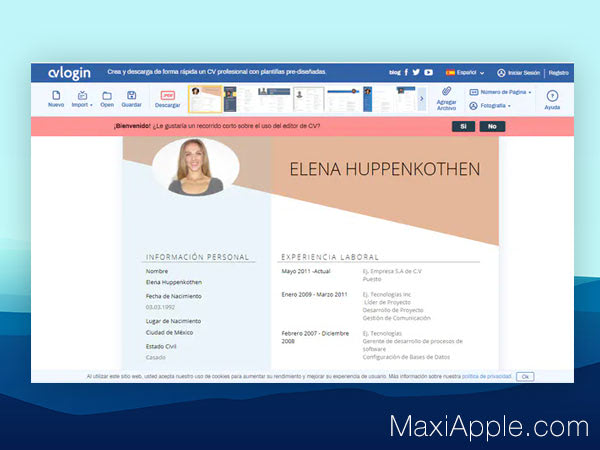Select the INFORMACIÓN PERSONAL section heading
Image resolution: width=600 pixels, height=450 pixels.
tap(197, 257)
